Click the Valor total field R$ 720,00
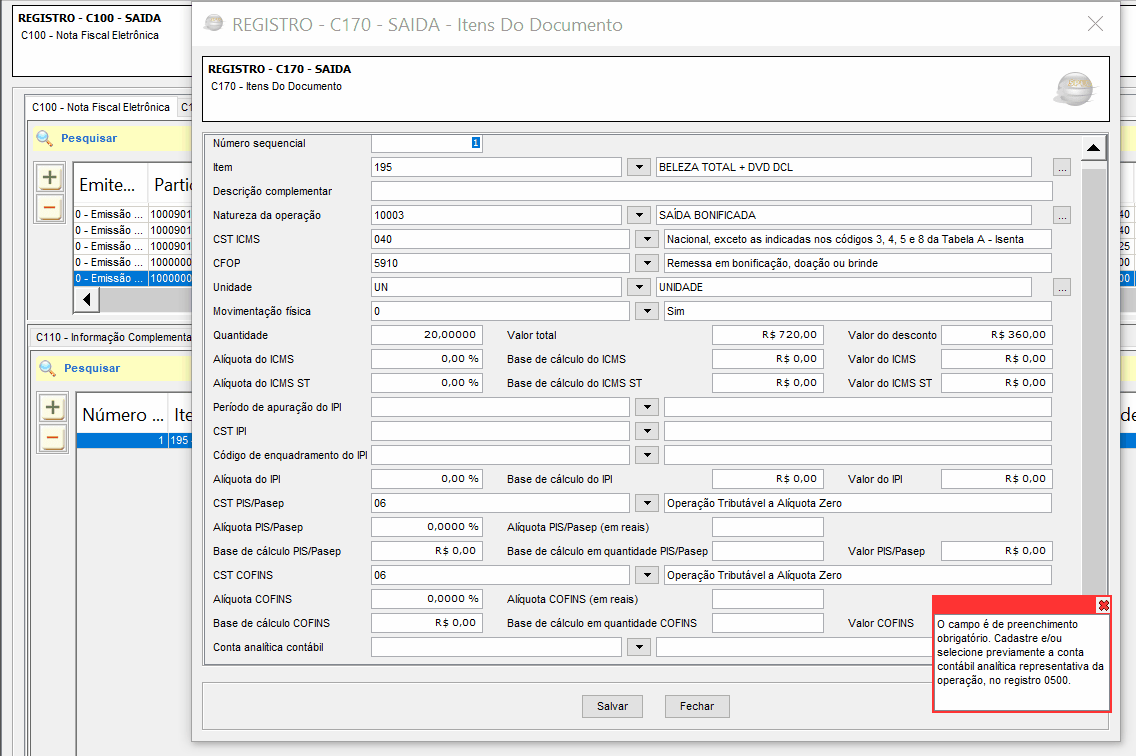The width and height of the screenshot is (1136, 756). pyautogui.click(x=768, y=335)
